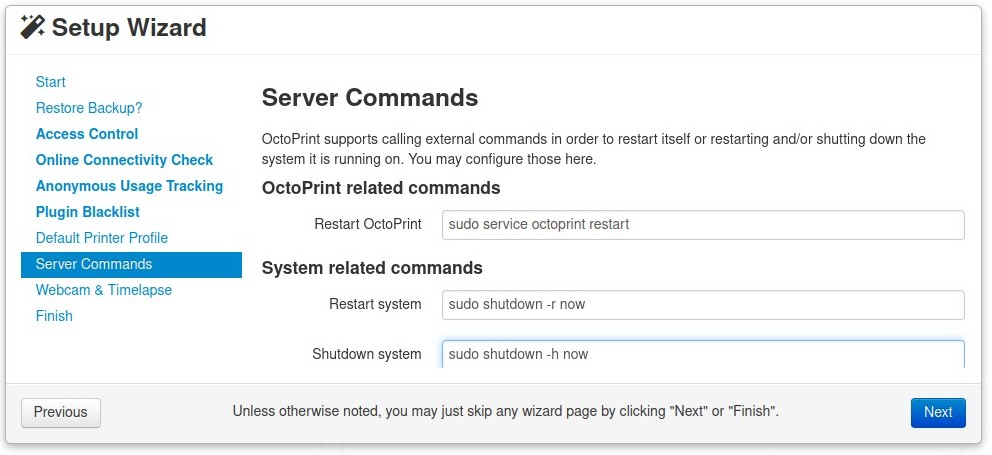Open the Default Printer Profile step
The image size is (992, 455).
click(x=102, y=238)
